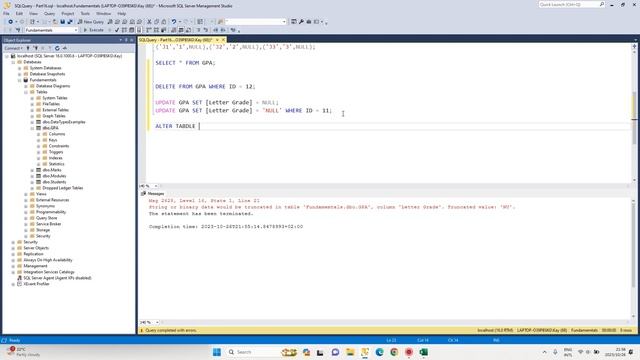Click the Cut scissors icon
Screen dimensions: 640x360
[x=149, y=22]
